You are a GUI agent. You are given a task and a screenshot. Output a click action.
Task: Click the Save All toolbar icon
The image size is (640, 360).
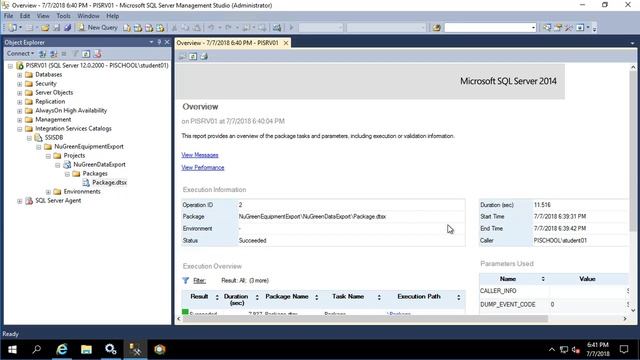pos(67,28)
